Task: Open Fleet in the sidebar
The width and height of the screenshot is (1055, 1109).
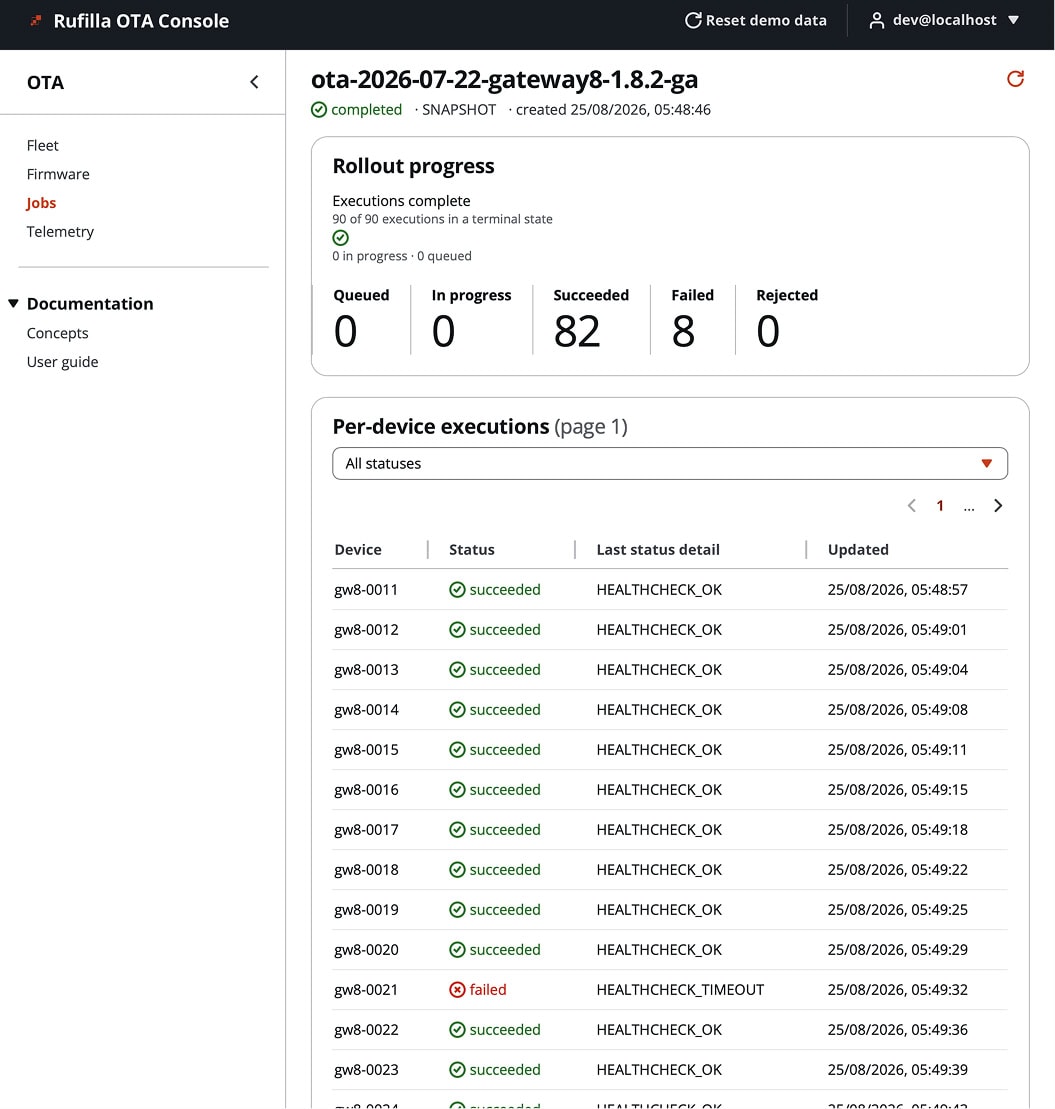Action: (42, 145)
